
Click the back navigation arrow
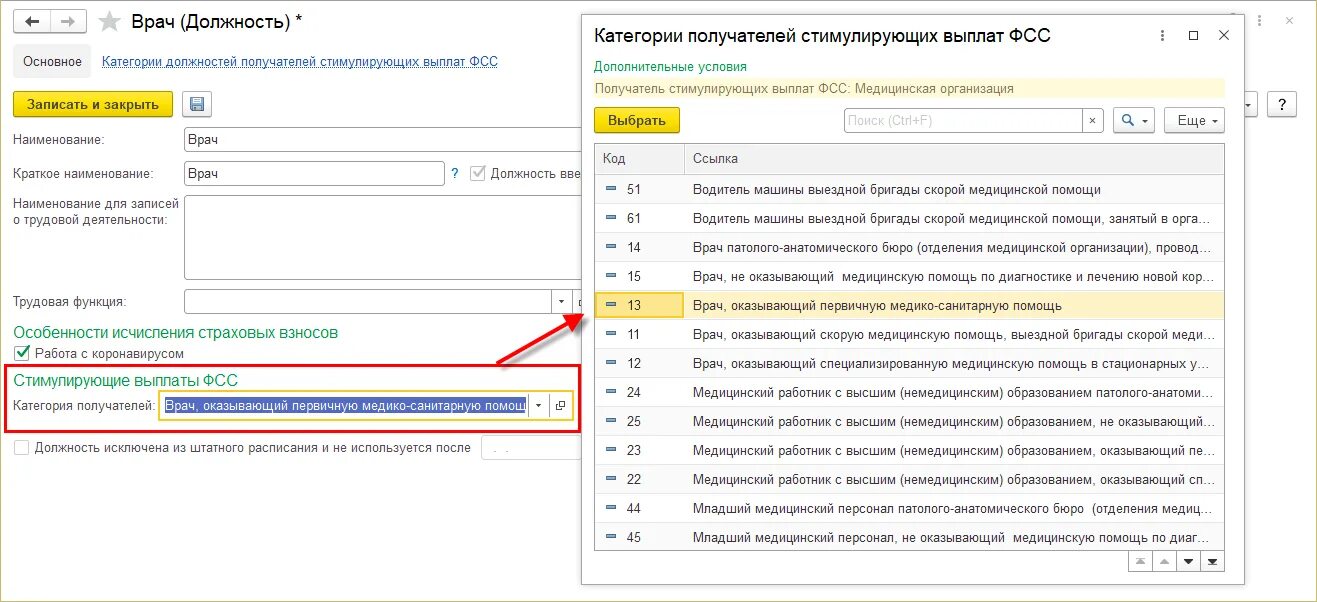(x=30, y=21)
